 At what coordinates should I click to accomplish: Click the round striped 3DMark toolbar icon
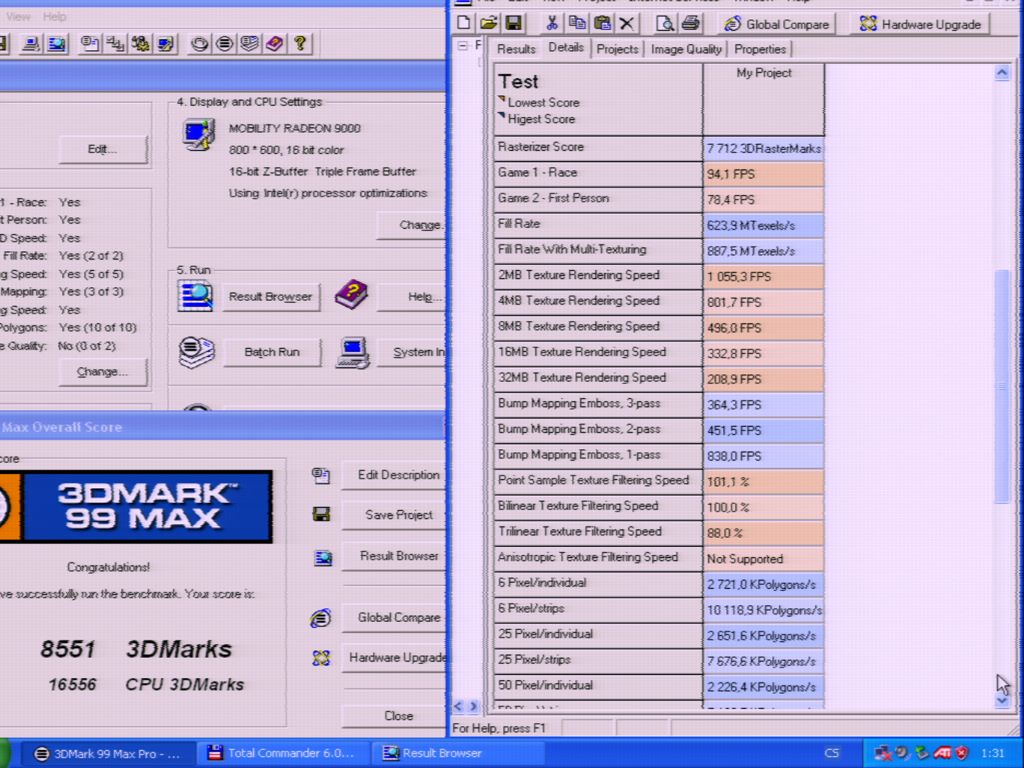pyautogui.click(x=225, y=44)
